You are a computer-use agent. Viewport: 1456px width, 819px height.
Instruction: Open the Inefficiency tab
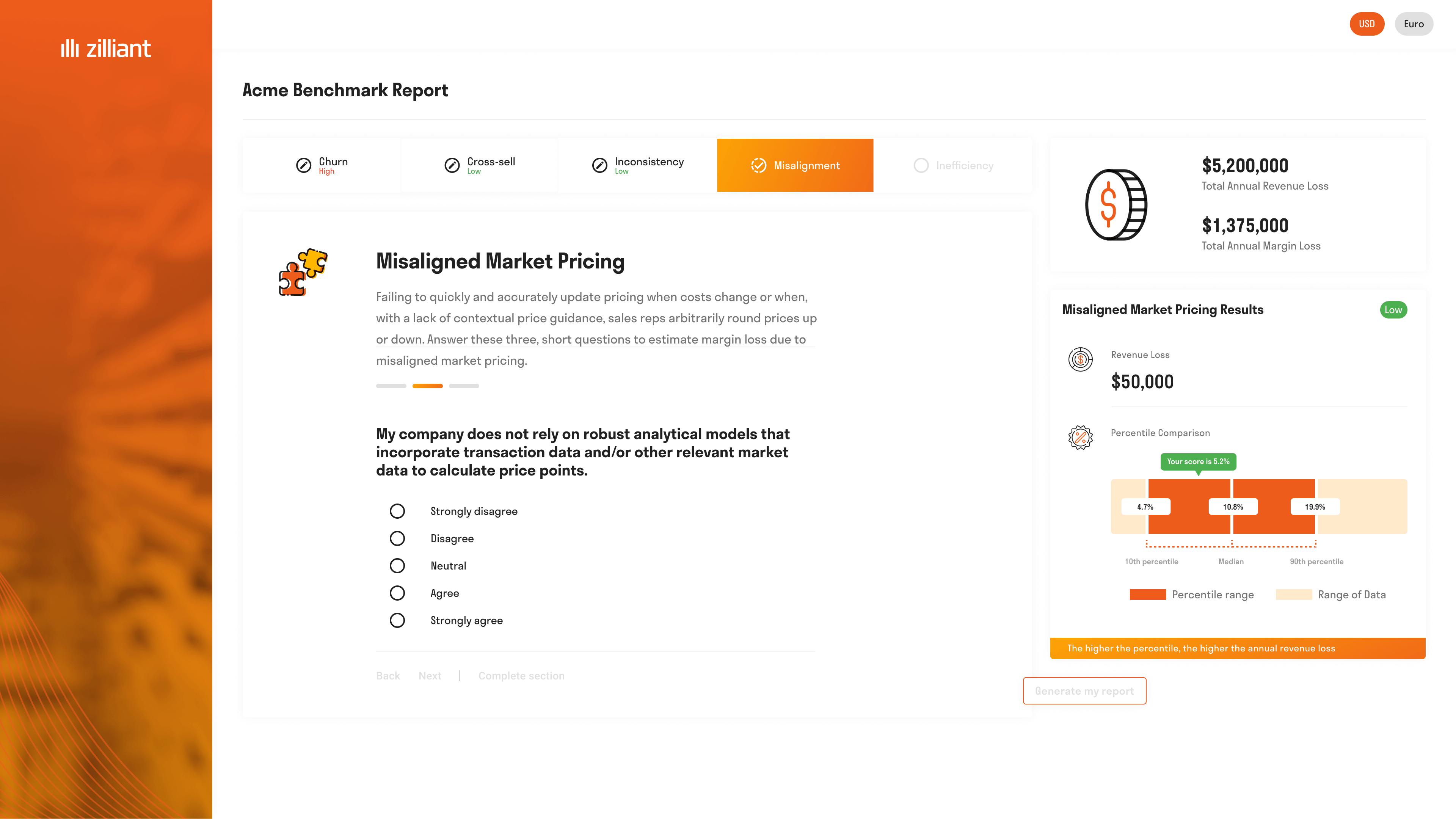click(953, 165)
